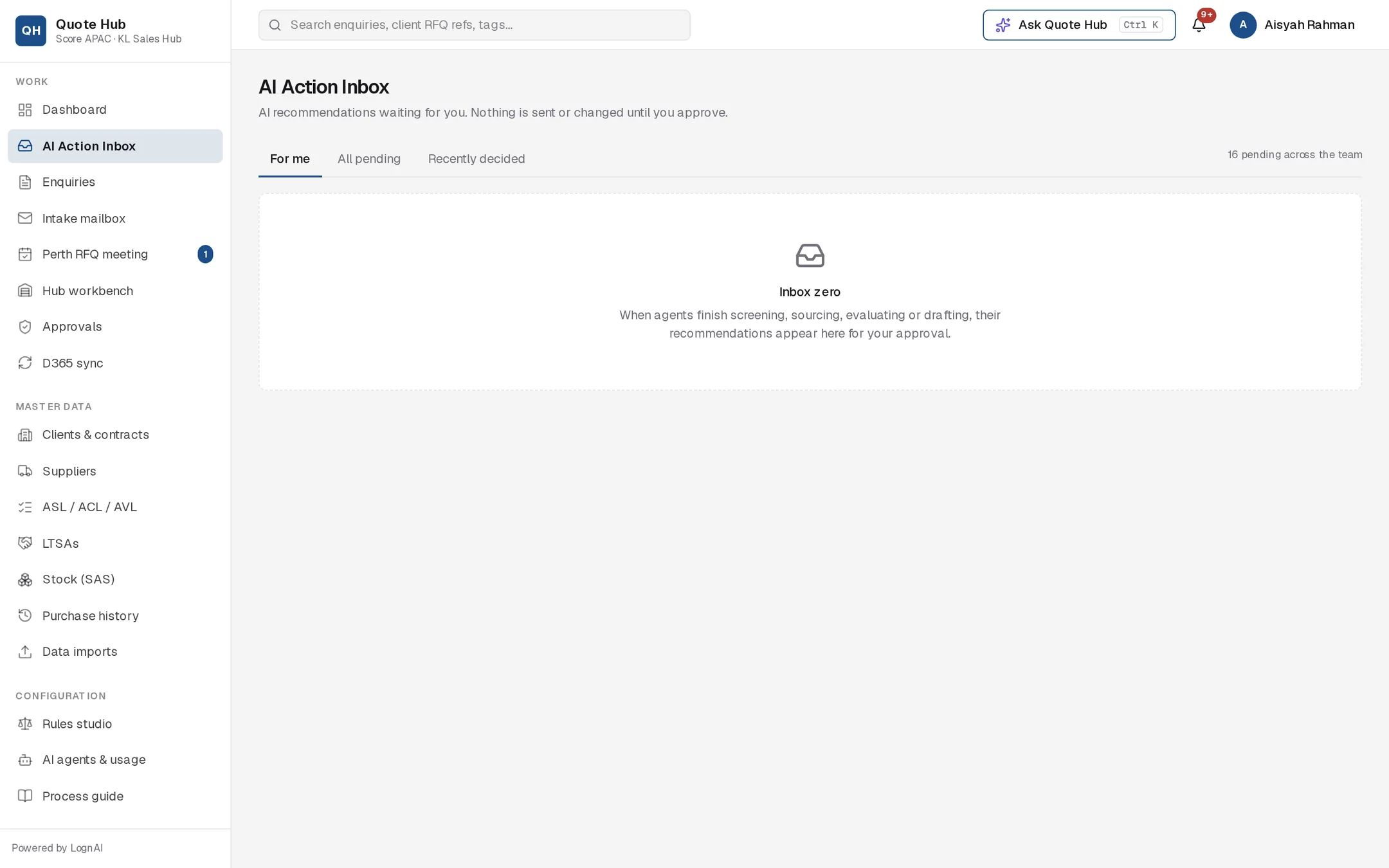Click the Enquiries document icon

[25, 182]
